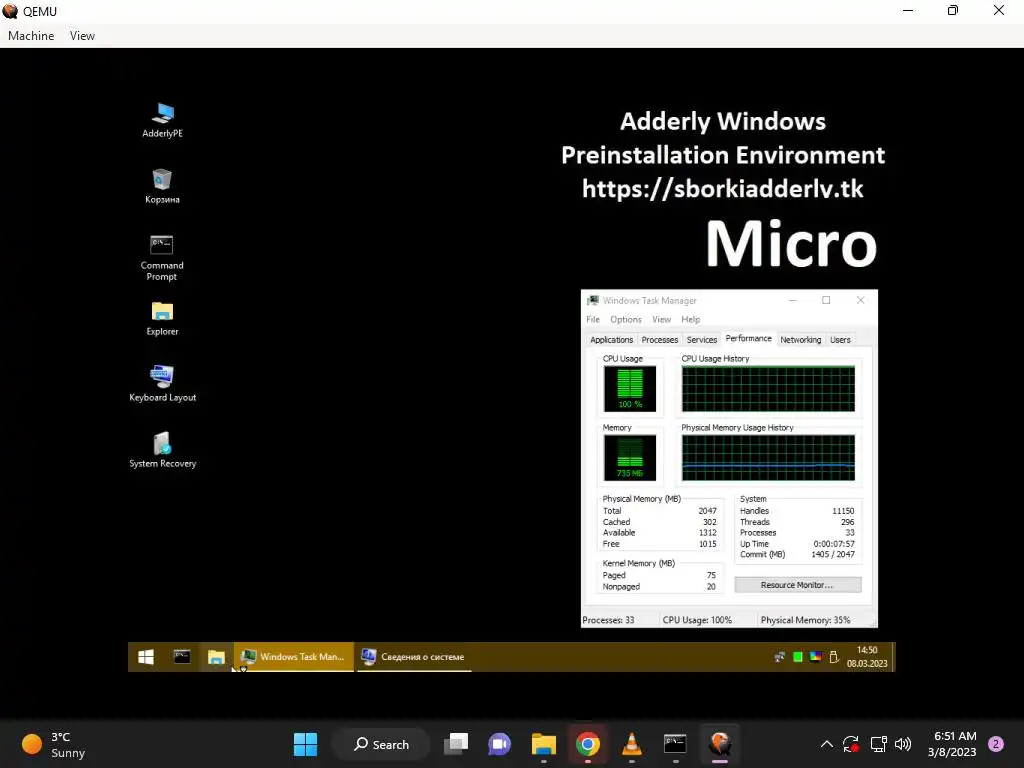Open Task View on host taskbar

pos(456,744)
